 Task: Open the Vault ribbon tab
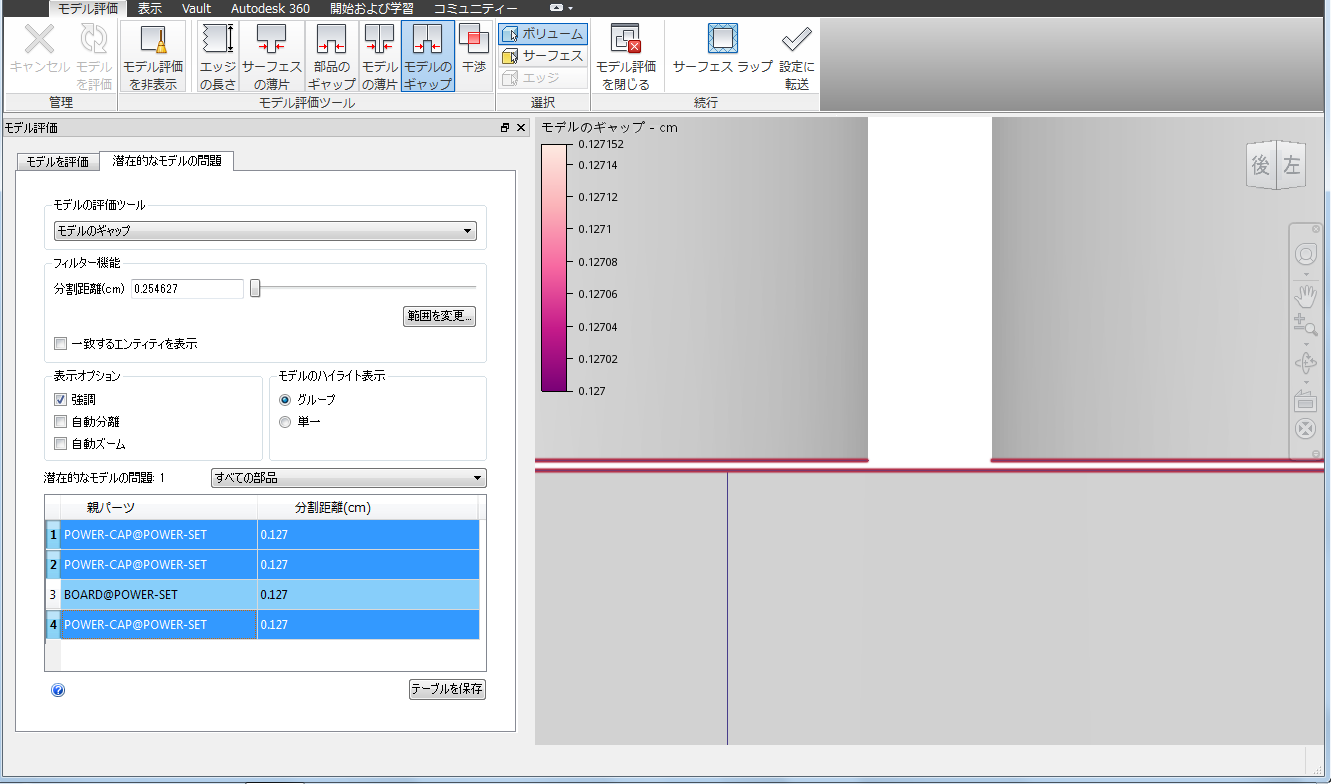click(x=196, y=8)
